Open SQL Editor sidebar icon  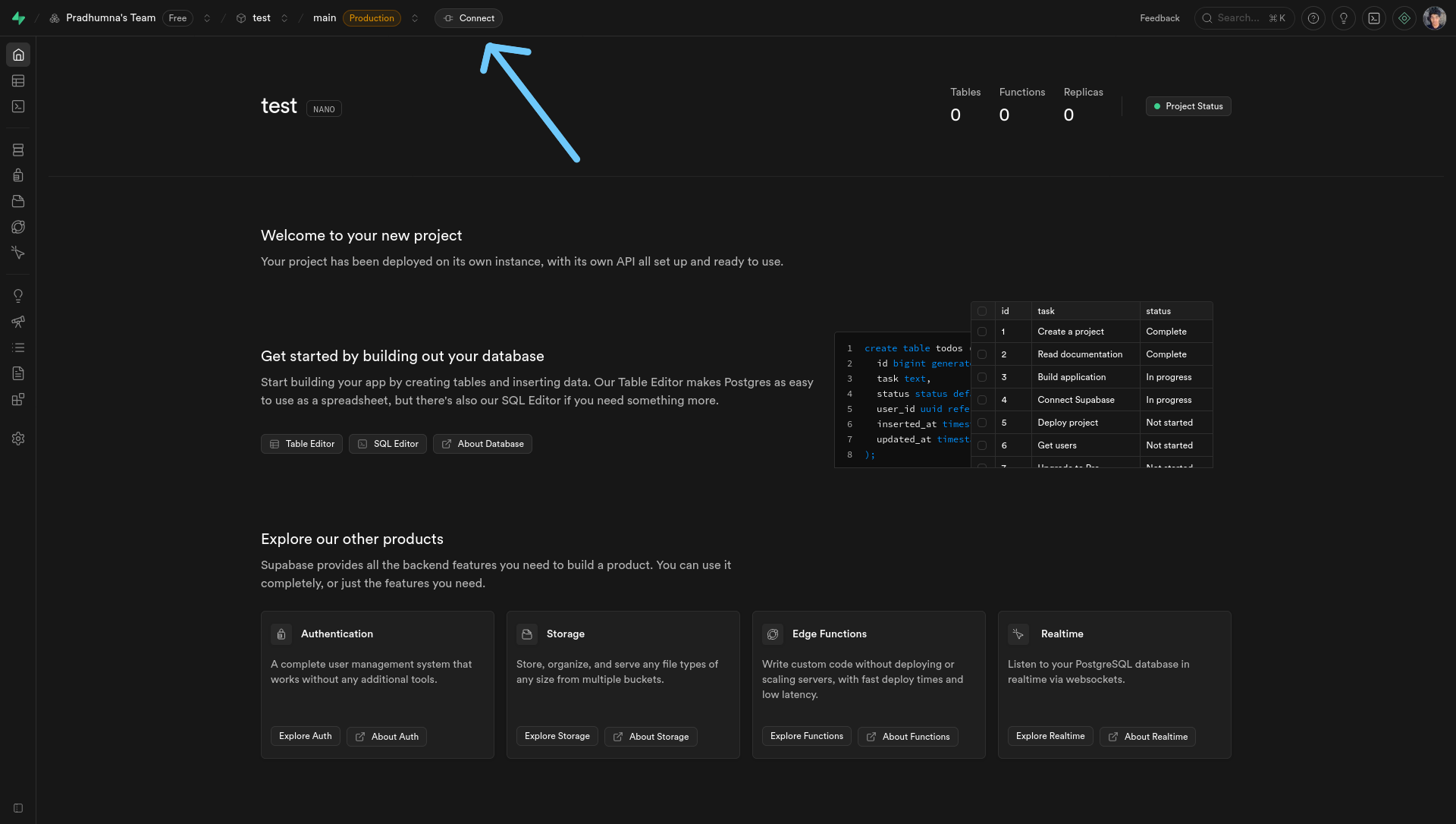point(18,106)
